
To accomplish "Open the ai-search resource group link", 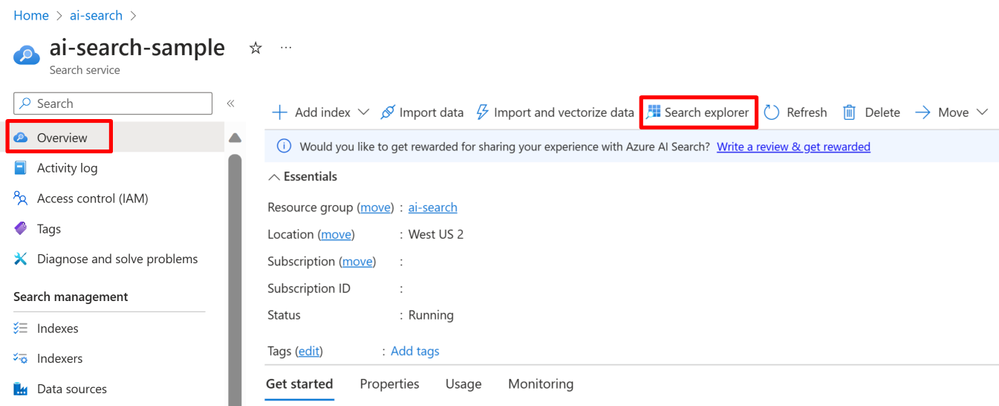I will pos(433,208).
